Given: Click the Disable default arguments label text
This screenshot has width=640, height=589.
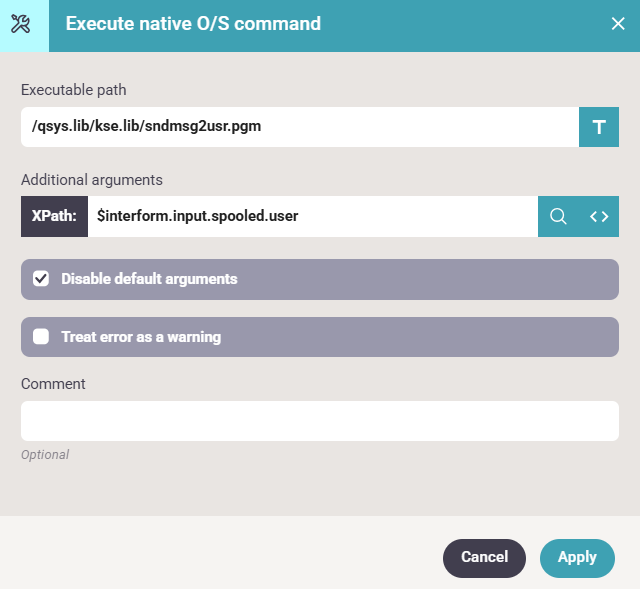Looking at the screenshot, I should tap(149, 279).
